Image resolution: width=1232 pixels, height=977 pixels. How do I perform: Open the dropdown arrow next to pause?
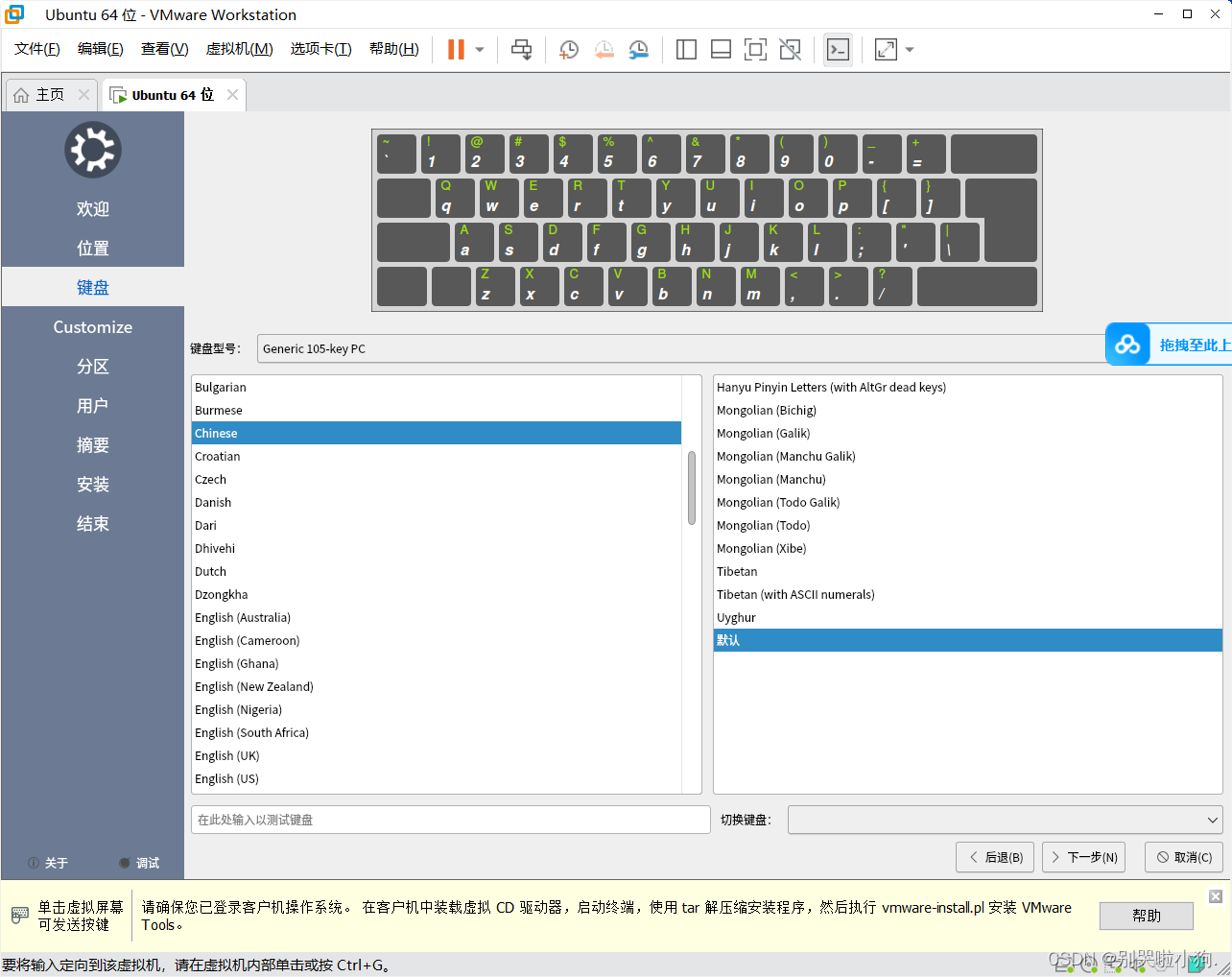click(x=480, y=50)
